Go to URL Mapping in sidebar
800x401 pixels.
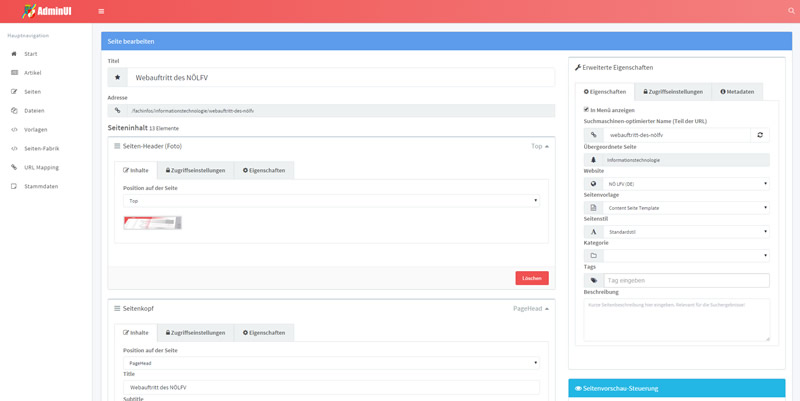pos(41,167)
